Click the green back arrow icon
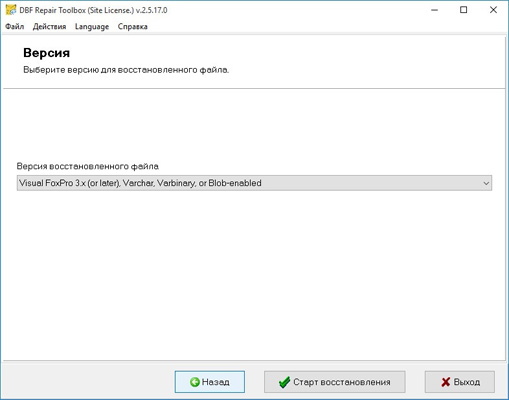 point(195,382)
